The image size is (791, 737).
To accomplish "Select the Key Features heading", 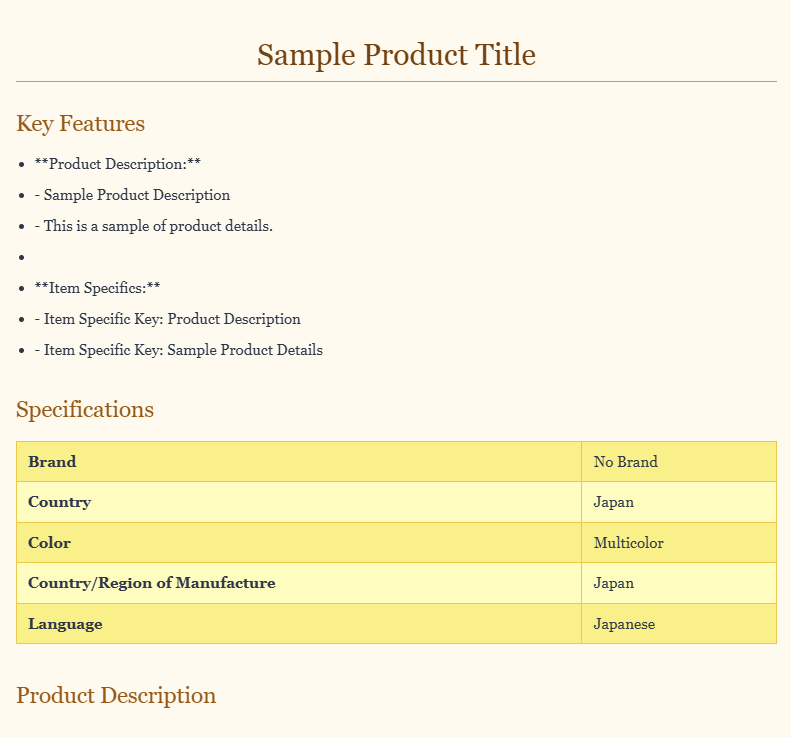I will coord(80,124).
